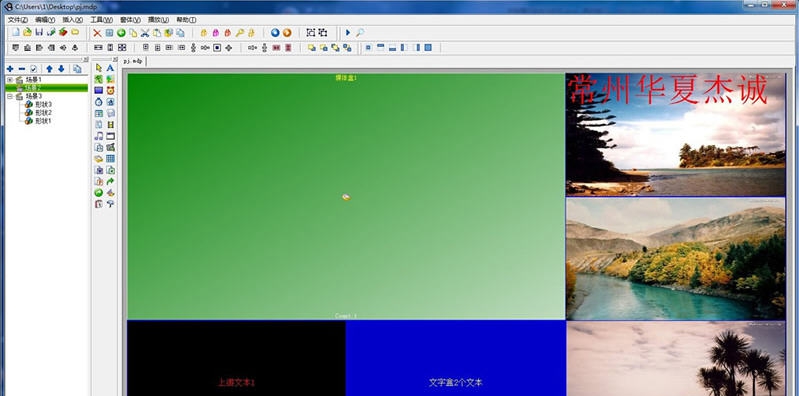The width and height of the screenshot is (799, 396).
Task: Click the red 常州华夏杰诚 title text
Action: 668,90
